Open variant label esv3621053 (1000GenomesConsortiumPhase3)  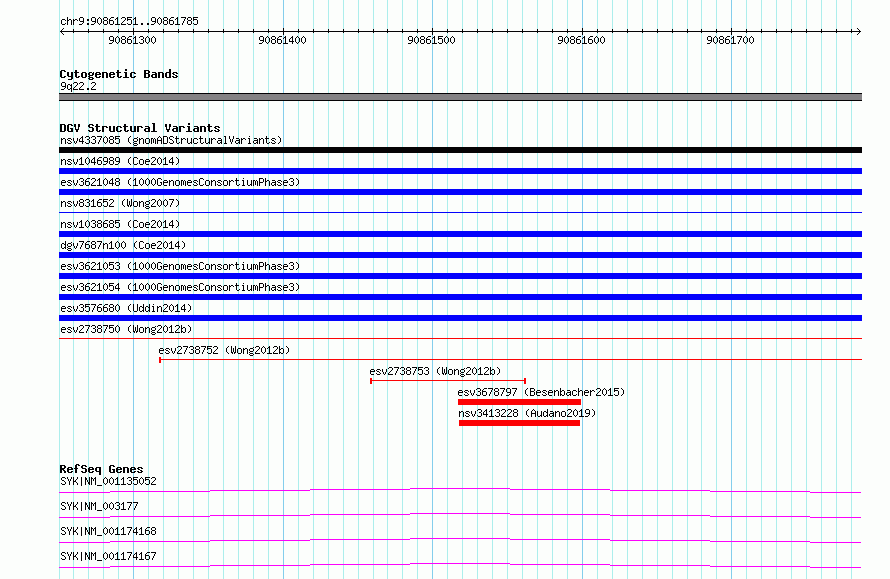coord(180,266)
